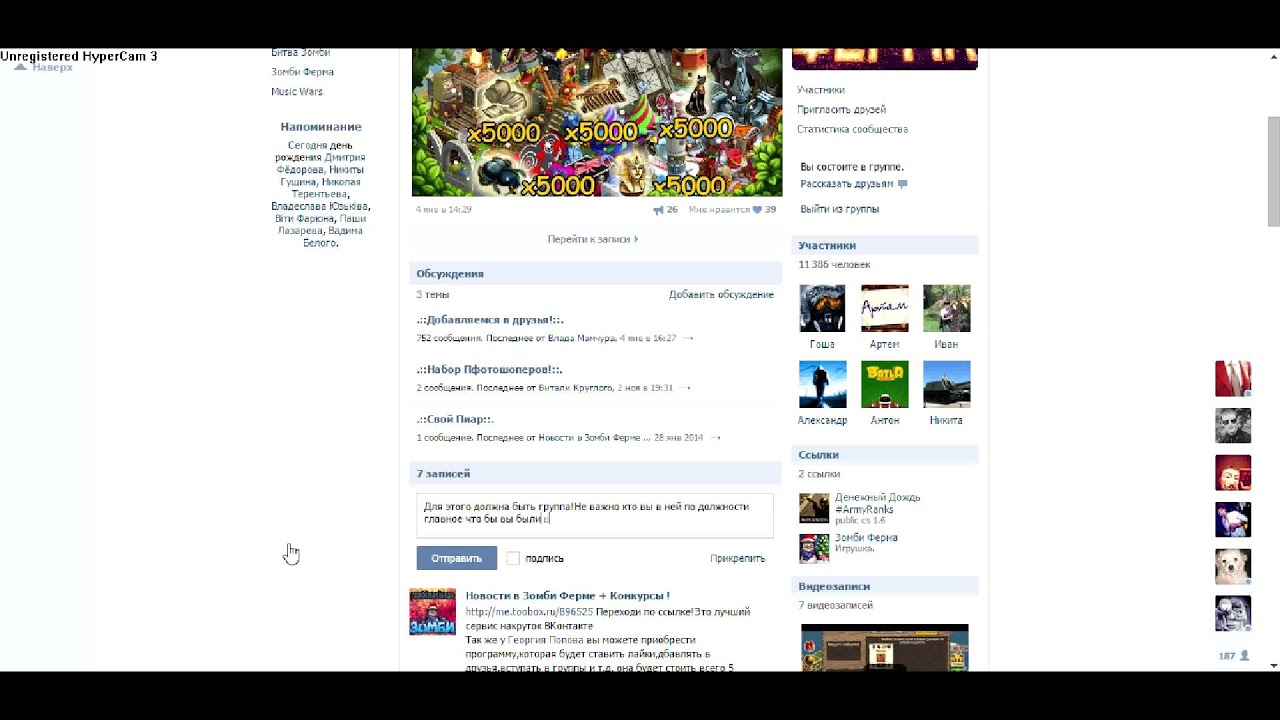Click the community avatar beside the news post

(x=432, y=612)
